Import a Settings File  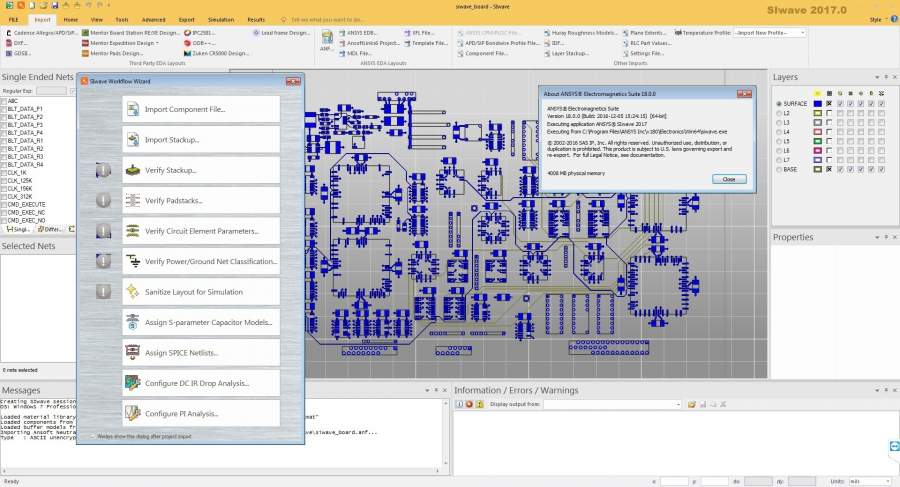pyautogui.click(x=643, y=53)
